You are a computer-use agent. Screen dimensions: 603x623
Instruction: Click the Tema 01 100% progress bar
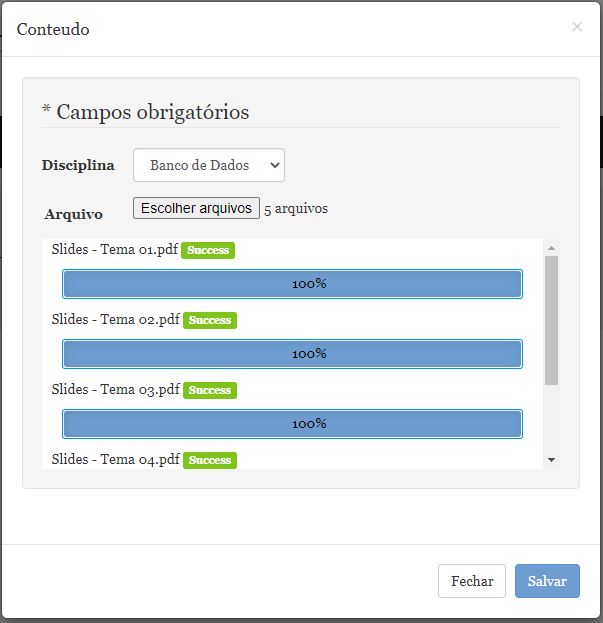[x=292, y=284]
